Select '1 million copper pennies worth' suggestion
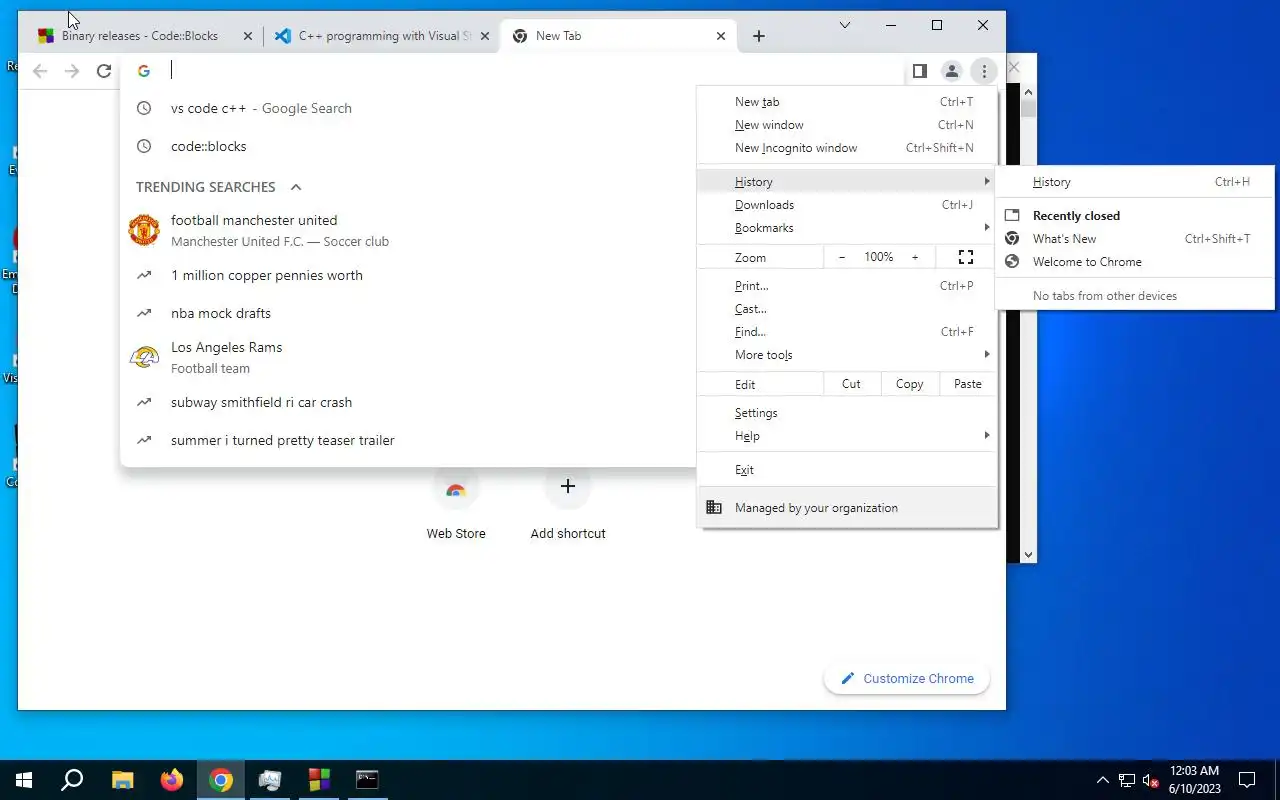The height and width of the screenshot is (800, 1280). click(408, 275)
